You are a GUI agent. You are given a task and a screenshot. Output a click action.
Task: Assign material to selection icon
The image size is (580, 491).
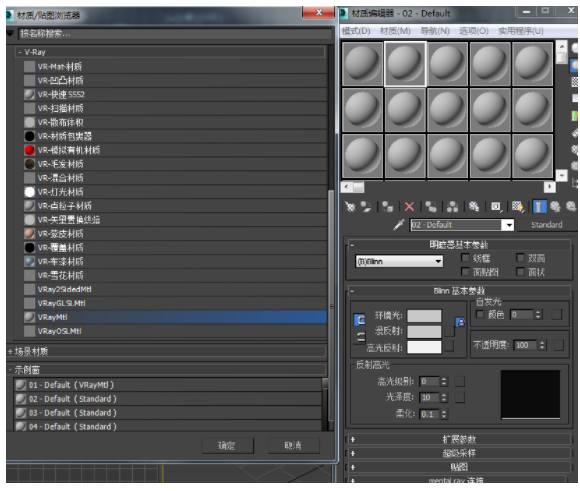(x=387, y=206)
